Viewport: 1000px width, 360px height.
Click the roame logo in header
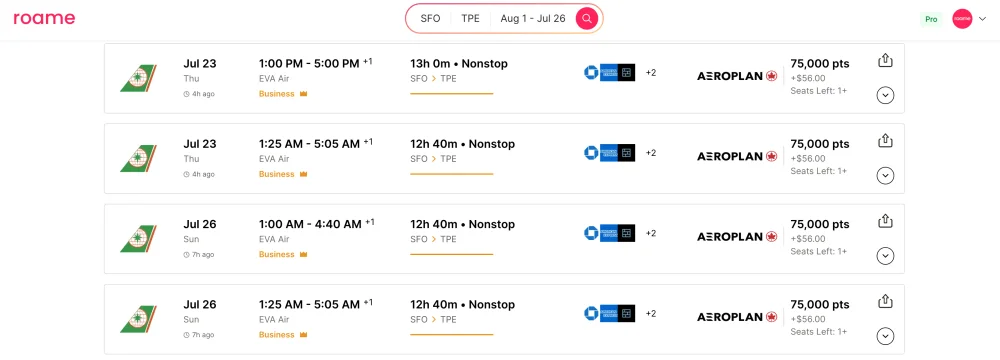click(44, 19)
